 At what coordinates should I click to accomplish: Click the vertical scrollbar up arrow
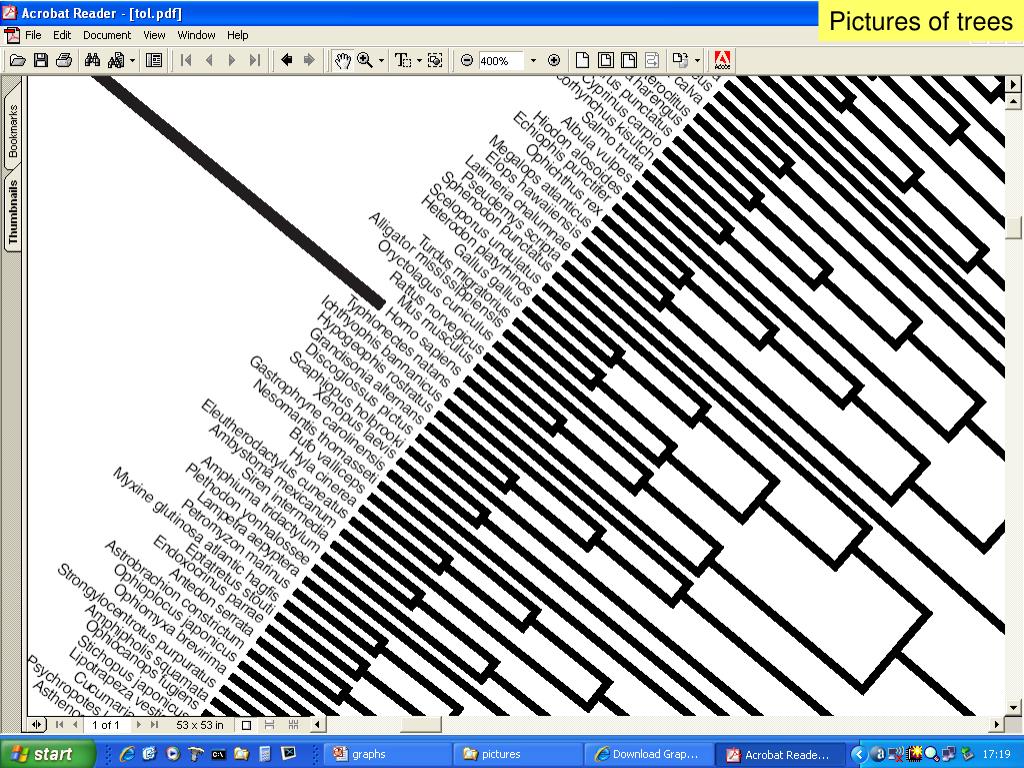(x=1014, y=101)
